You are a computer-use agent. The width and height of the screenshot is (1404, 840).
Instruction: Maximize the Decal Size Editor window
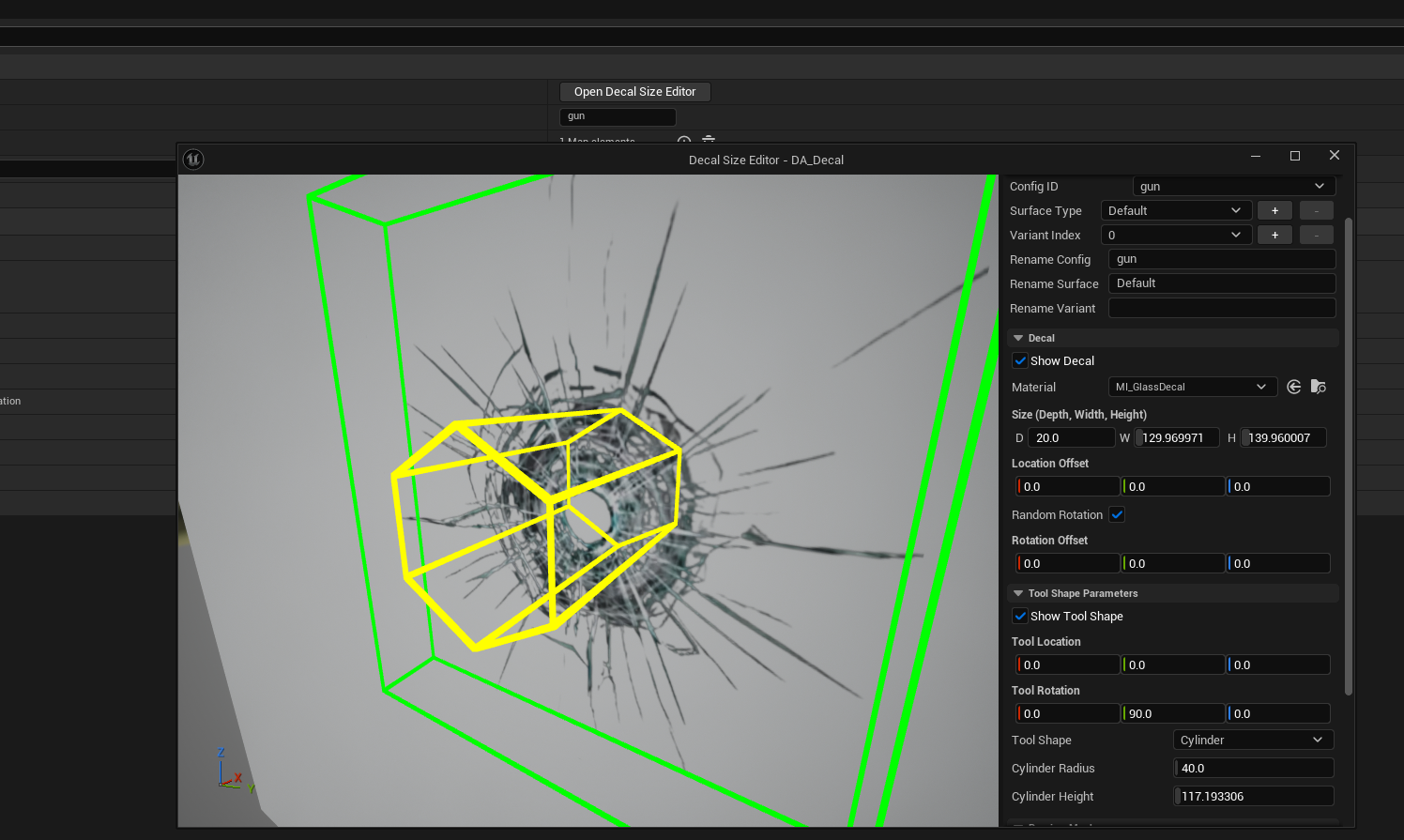(1295, 156)
